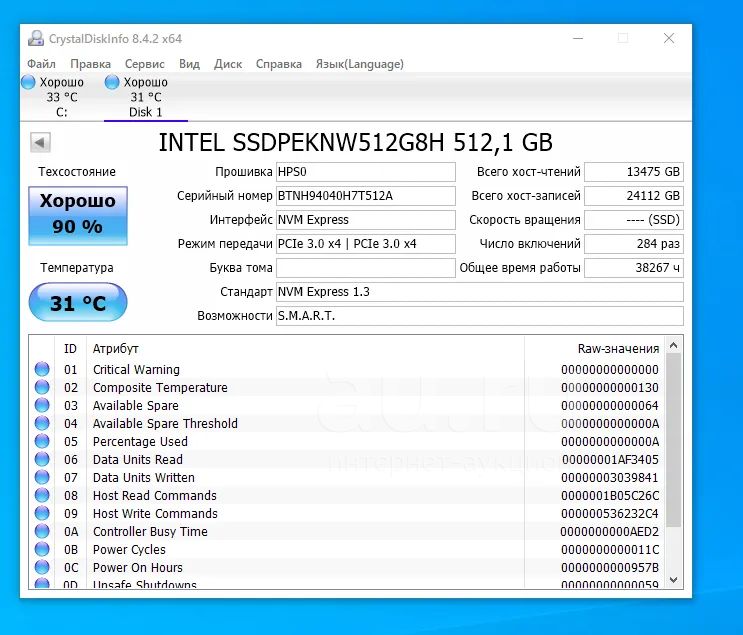
Task: Click status orb for Data Units Written
Action: [42, 477]
